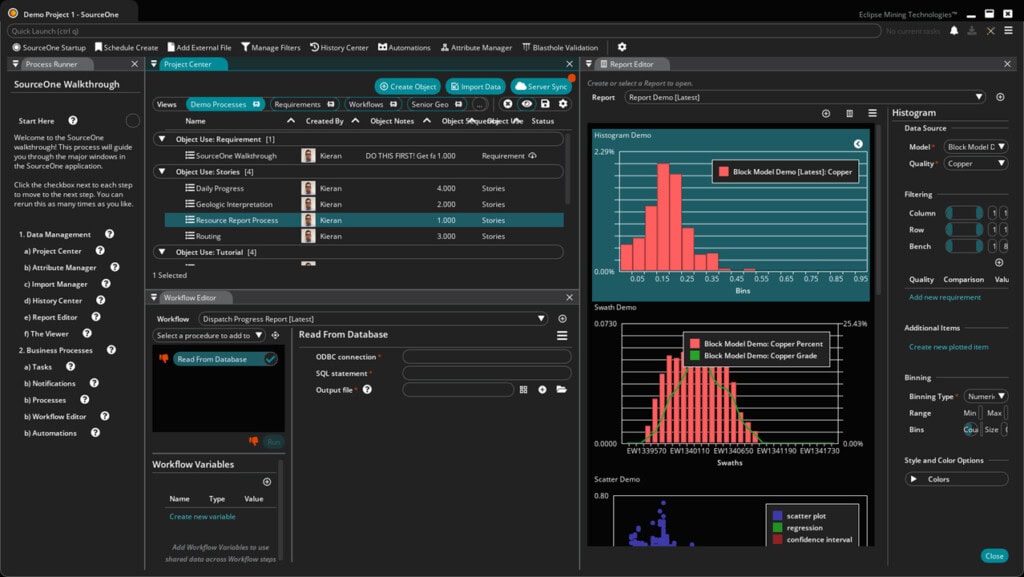Click the browse folder icon for Output file
Image resolution: width=1024 pixels, height=577 pixels.
coord(562,390)
